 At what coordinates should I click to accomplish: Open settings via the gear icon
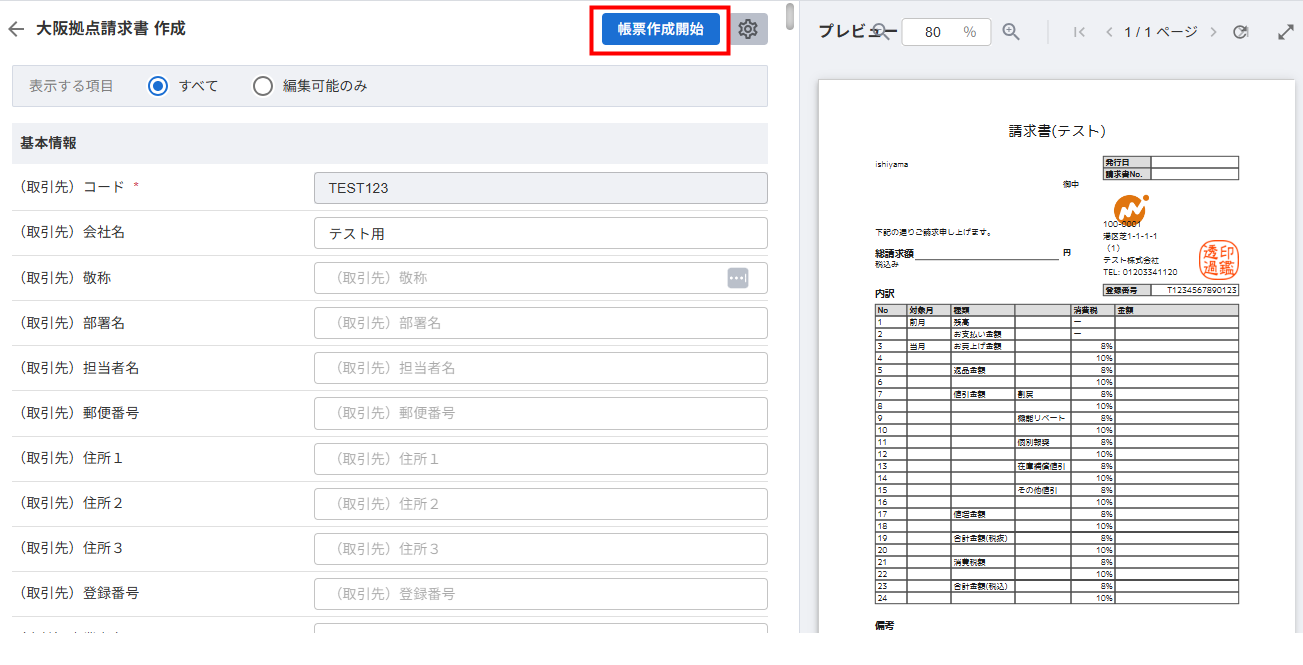(x=748, y=29)
